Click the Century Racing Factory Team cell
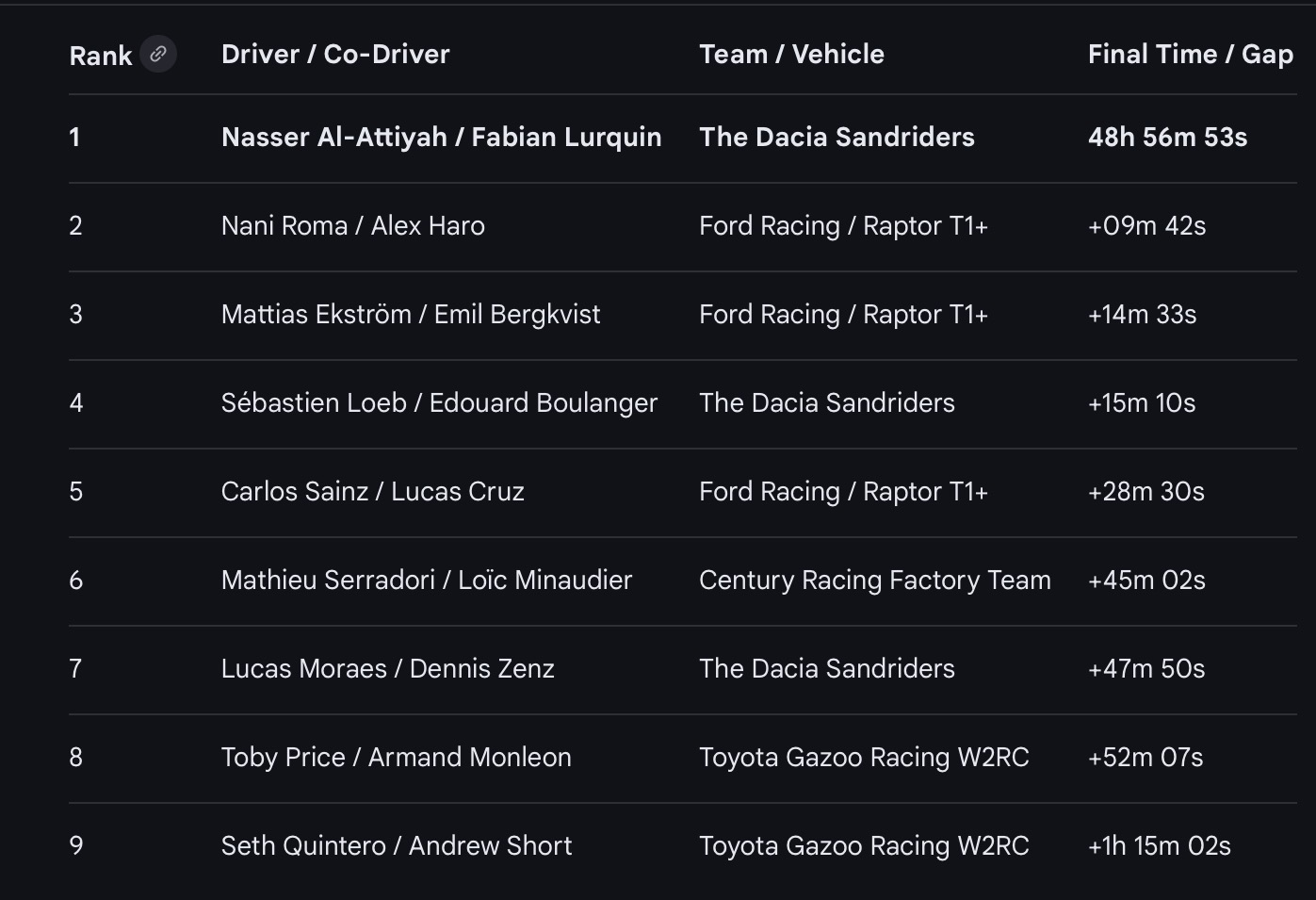The width and height of the screenshot is (1316, 900). pos(874,580)
